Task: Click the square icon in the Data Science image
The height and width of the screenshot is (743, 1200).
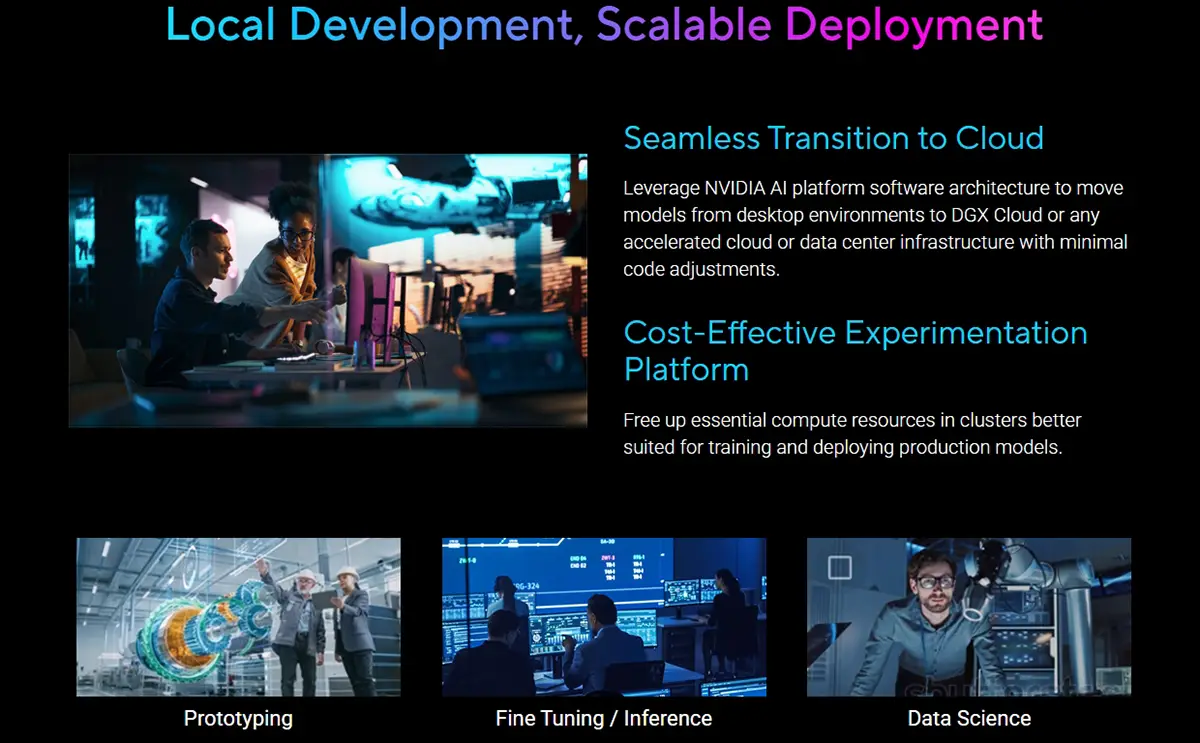Action: (839, 569)
